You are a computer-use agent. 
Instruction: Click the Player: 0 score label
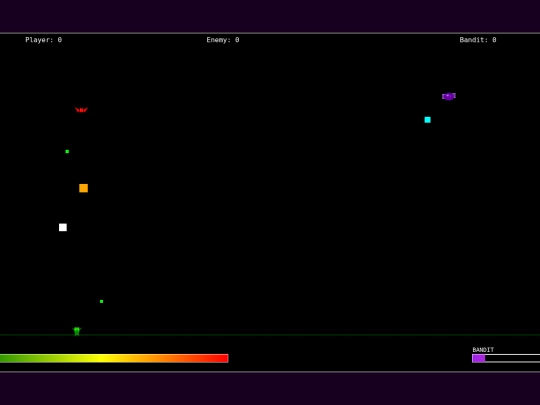coord(44,40)
